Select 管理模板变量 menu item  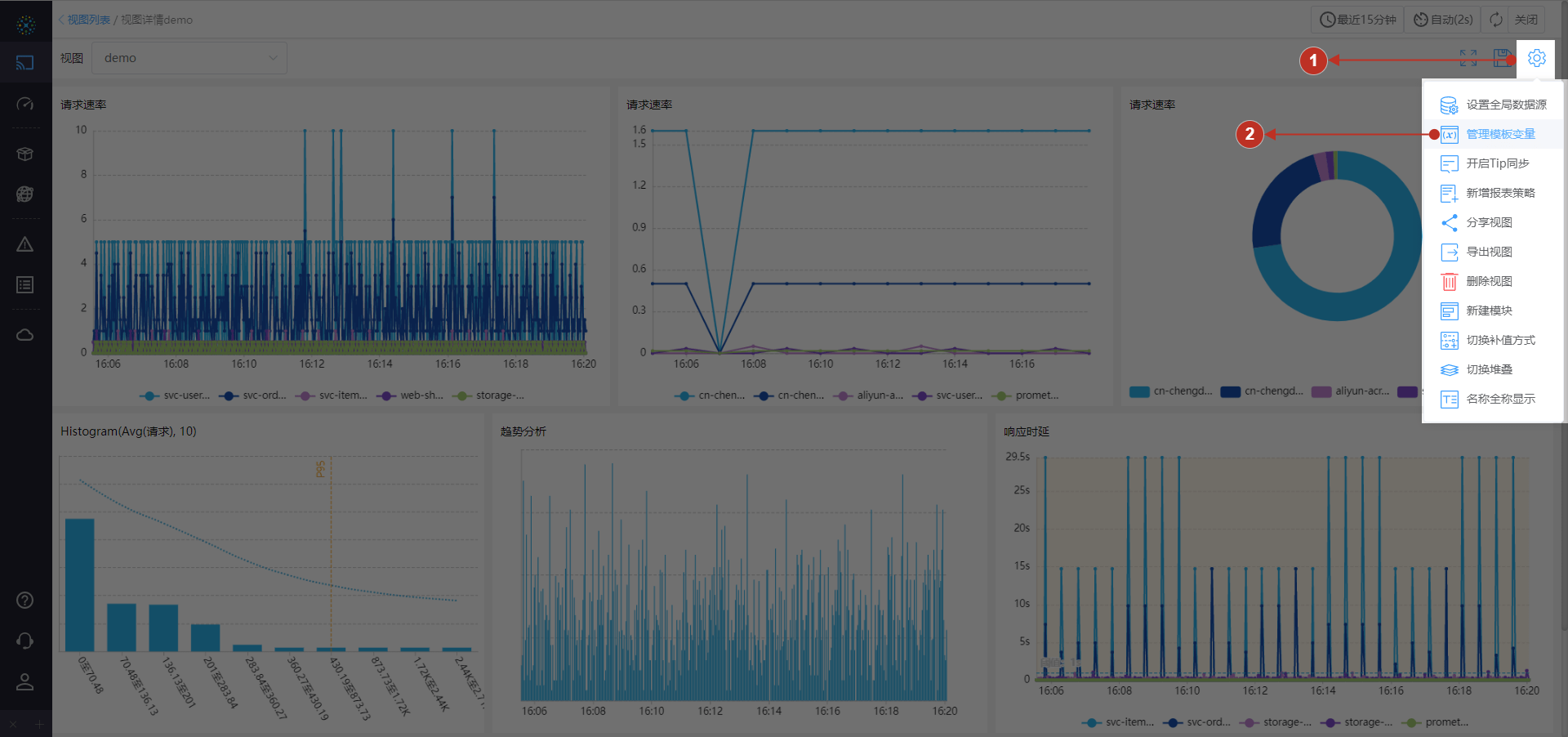click(x=1500, y=134)
